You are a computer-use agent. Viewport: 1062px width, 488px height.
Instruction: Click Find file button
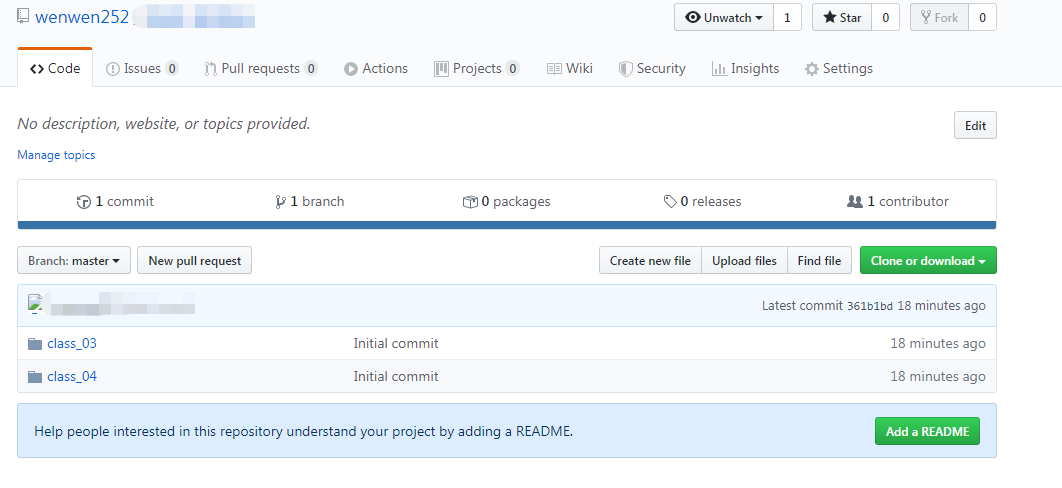820,261
